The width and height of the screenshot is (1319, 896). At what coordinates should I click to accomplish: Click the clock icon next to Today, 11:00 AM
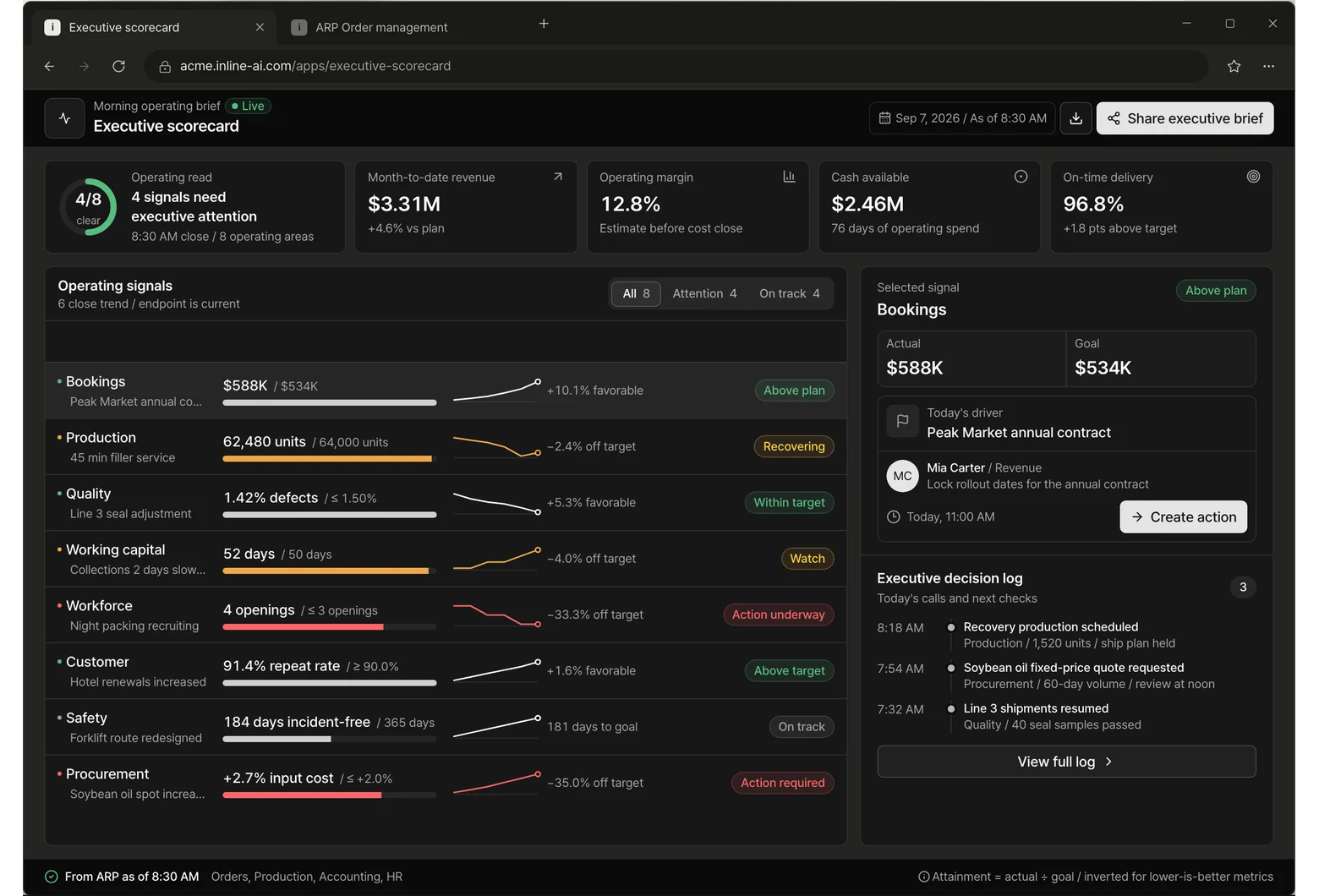893,516
